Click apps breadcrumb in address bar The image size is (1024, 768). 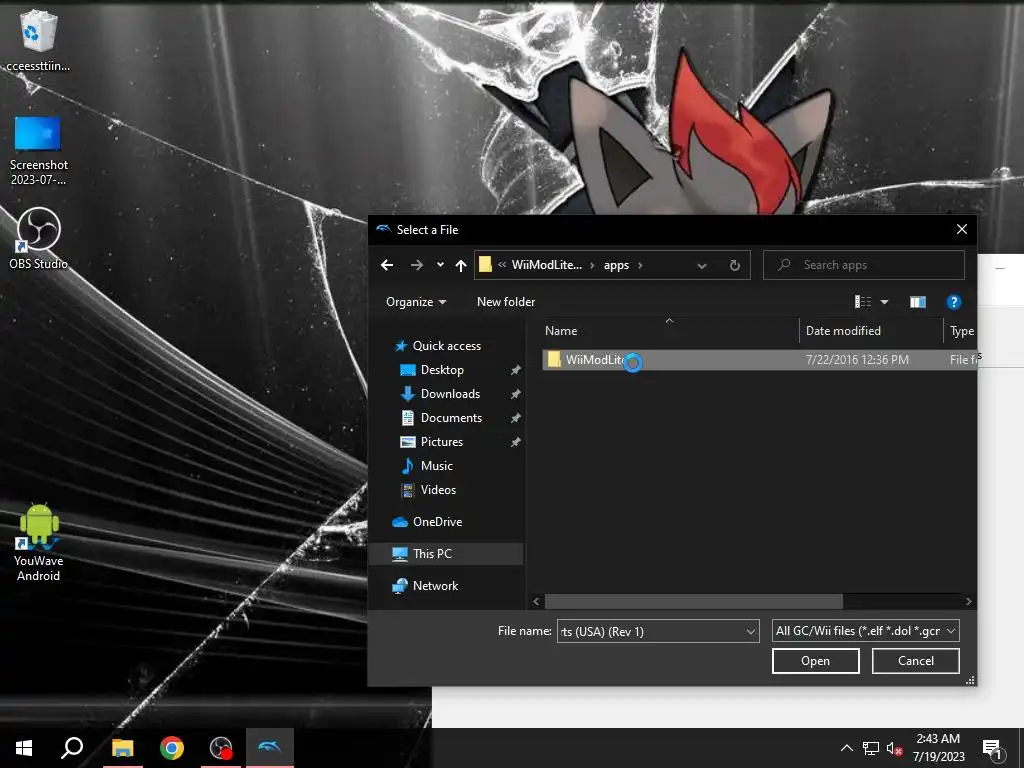(x=616, y=265)
